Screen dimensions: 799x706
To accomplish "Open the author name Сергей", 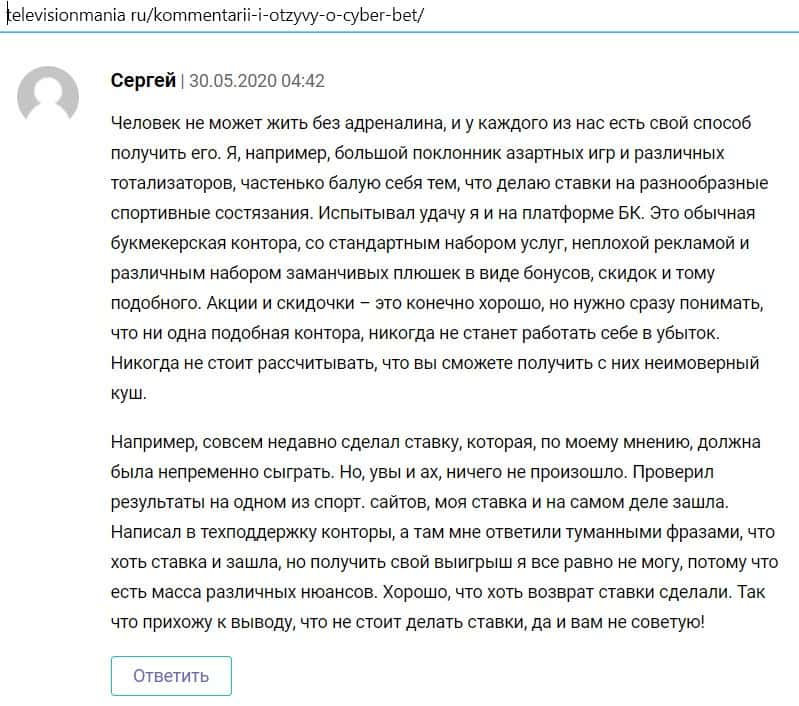I will [142, 81].
